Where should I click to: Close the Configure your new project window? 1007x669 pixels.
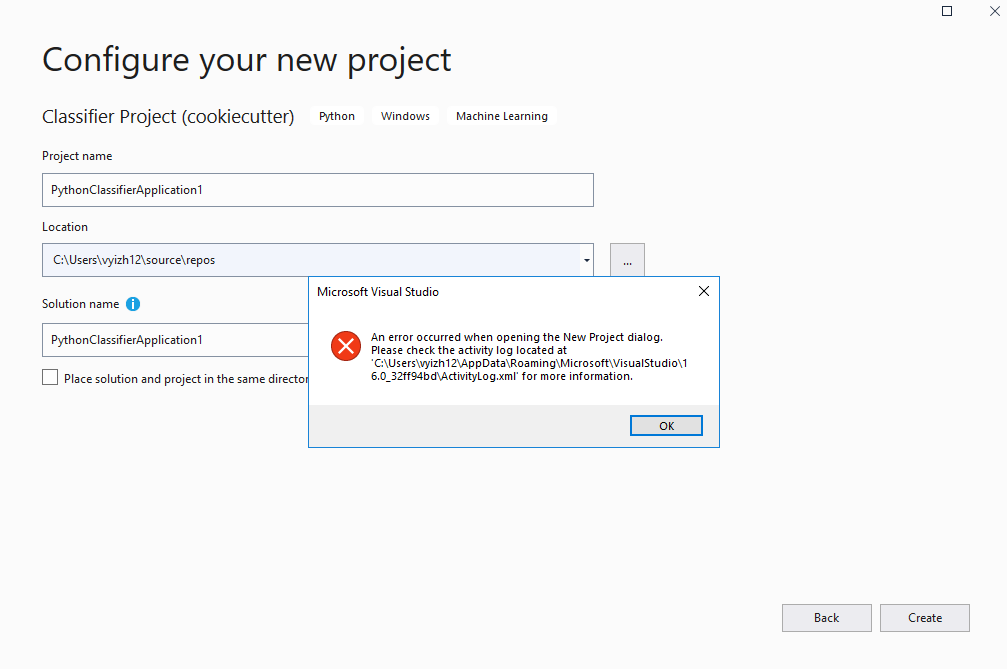[x=995, y=11]
